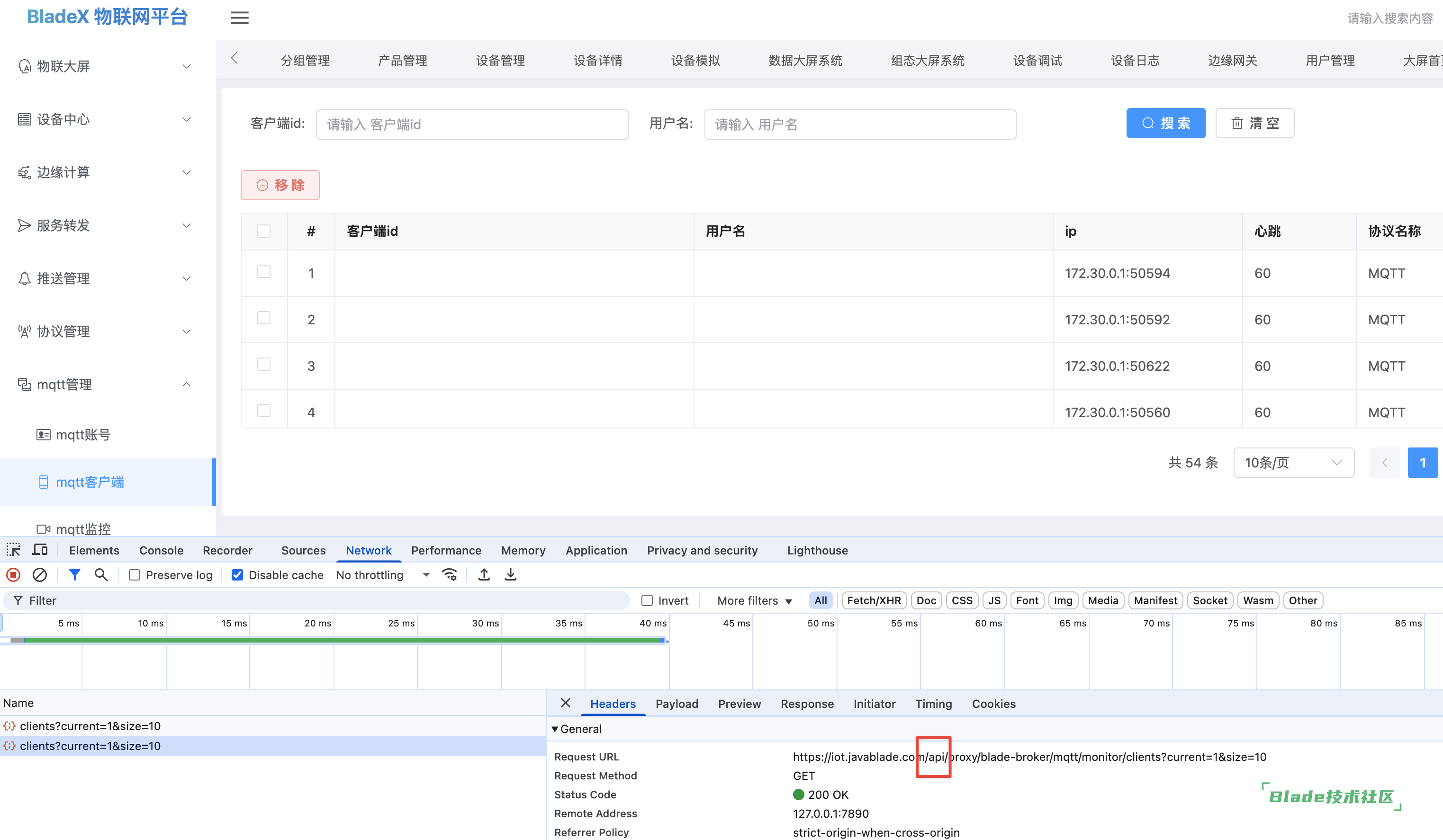Open network search magnifier
Image resolution: width=1443 pixels, height=840 pixels.
pos(101,574)
